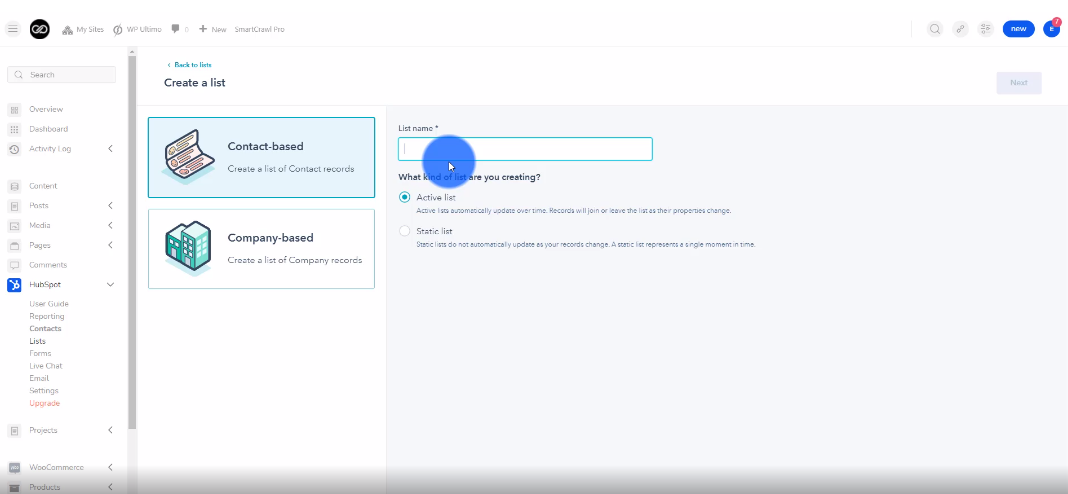Click the link chain icon in header
Screen dimensions: 1068x494
point(961,29)
